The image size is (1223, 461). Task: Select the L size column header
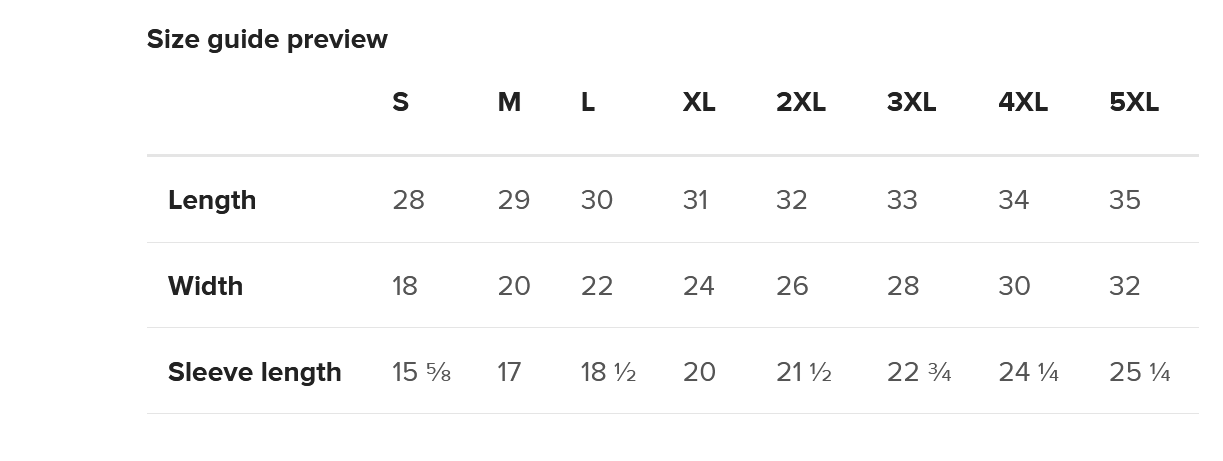click(588, 102)
